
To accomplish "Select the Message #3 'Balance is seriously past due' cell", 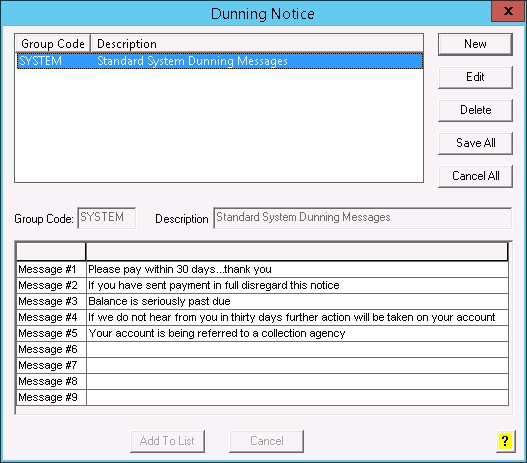I will point(297,301).
